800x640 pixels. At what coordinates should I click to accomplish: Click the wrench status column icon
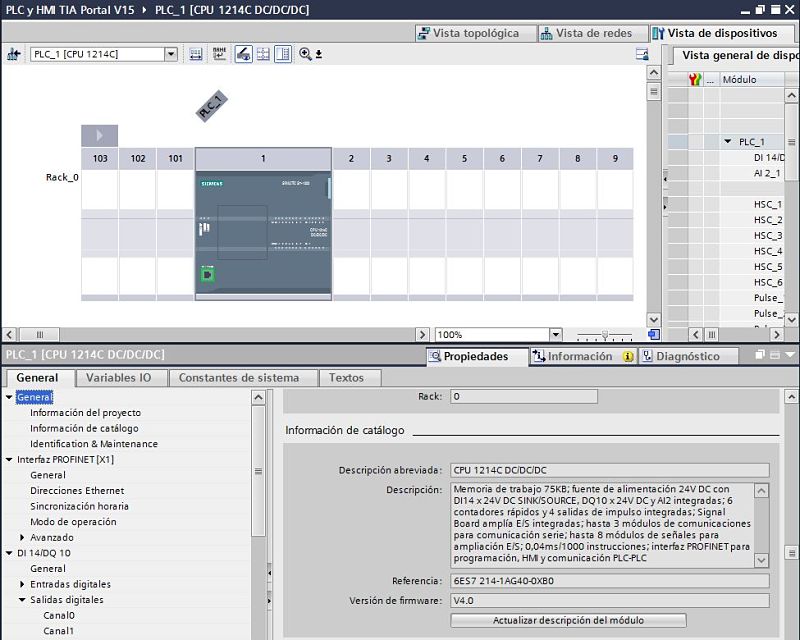tap(695, 79)
